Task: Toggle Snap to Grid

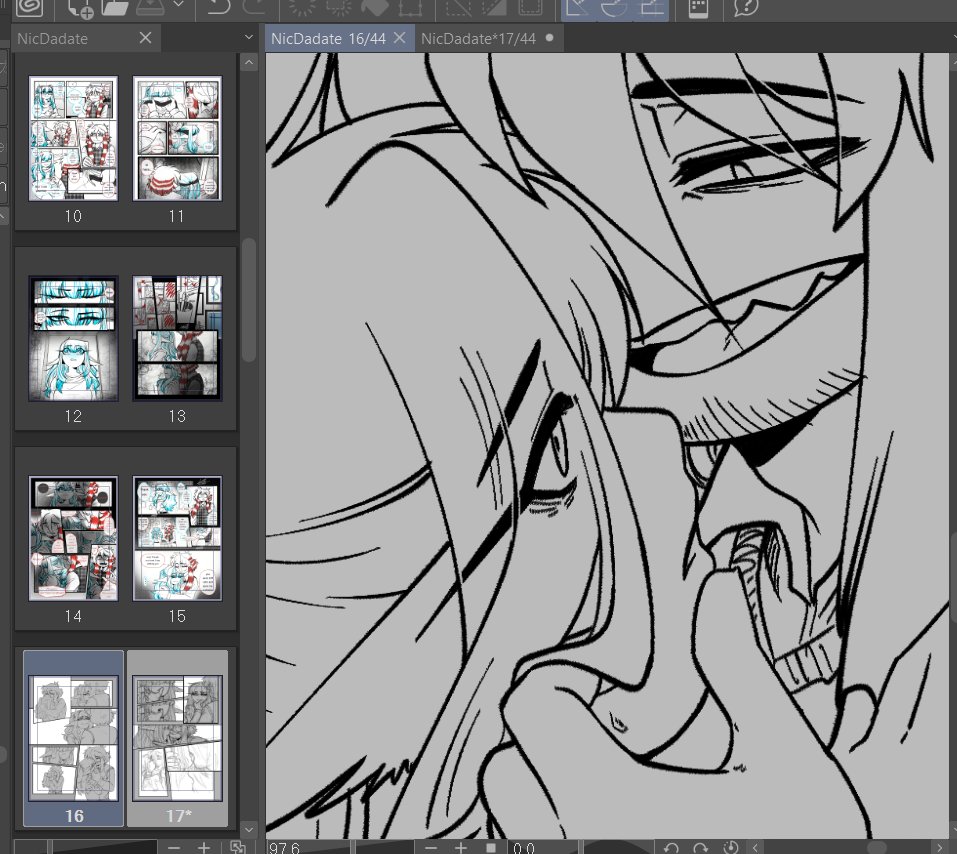Action: [651, 9]
